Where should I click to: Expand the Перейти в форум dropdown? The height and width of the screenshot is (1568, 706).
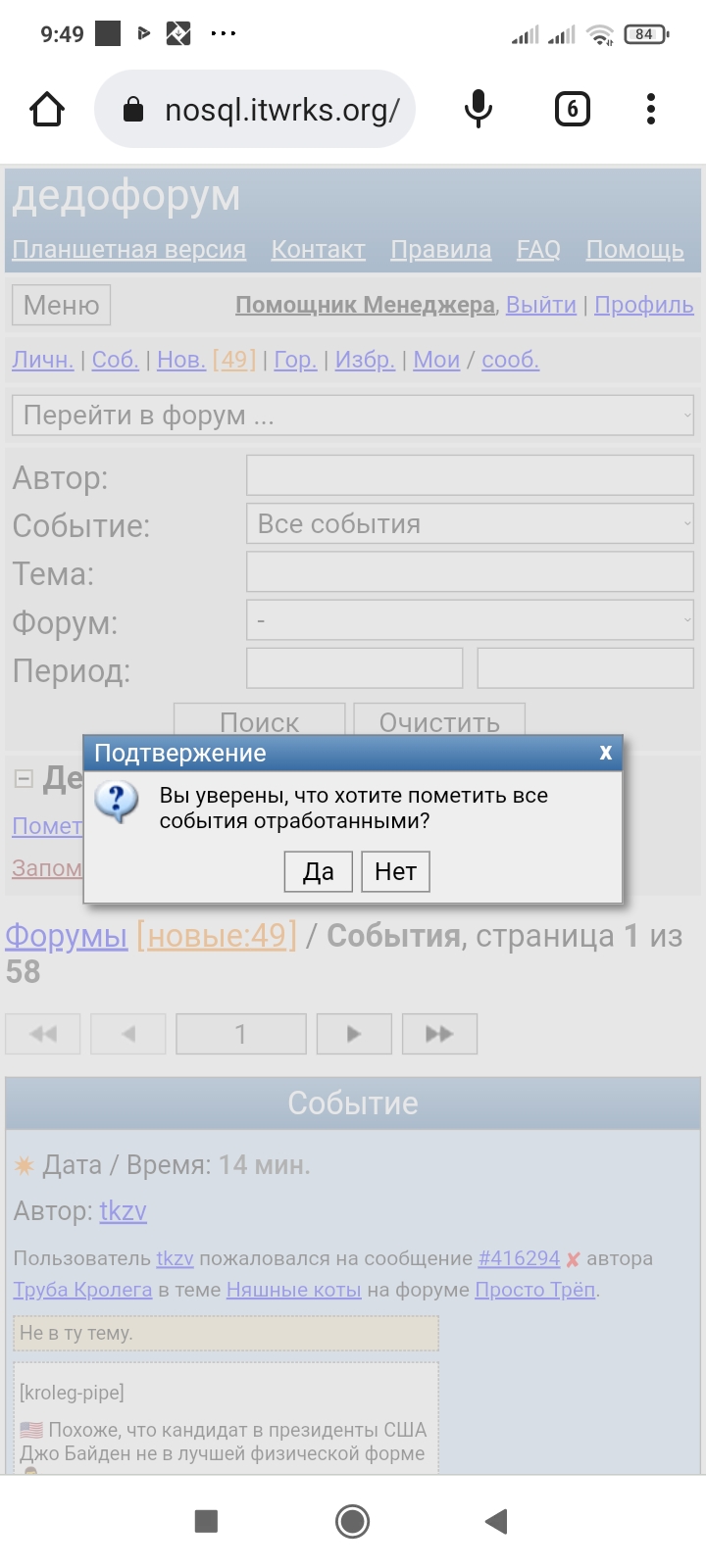353,415
